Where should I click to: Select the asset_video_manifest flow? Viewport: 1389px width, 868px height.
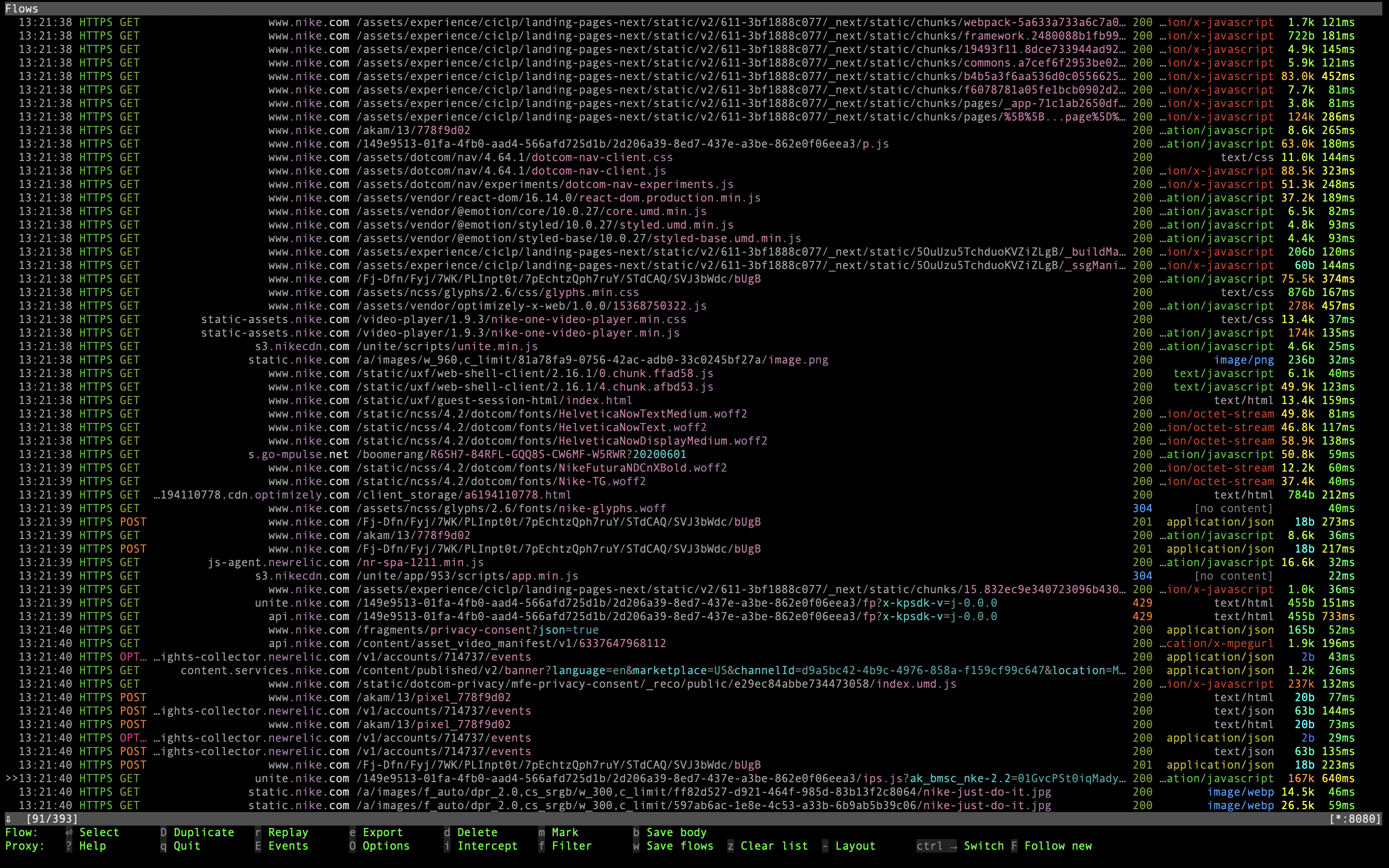pyautogui.click(x=694, y=644)
